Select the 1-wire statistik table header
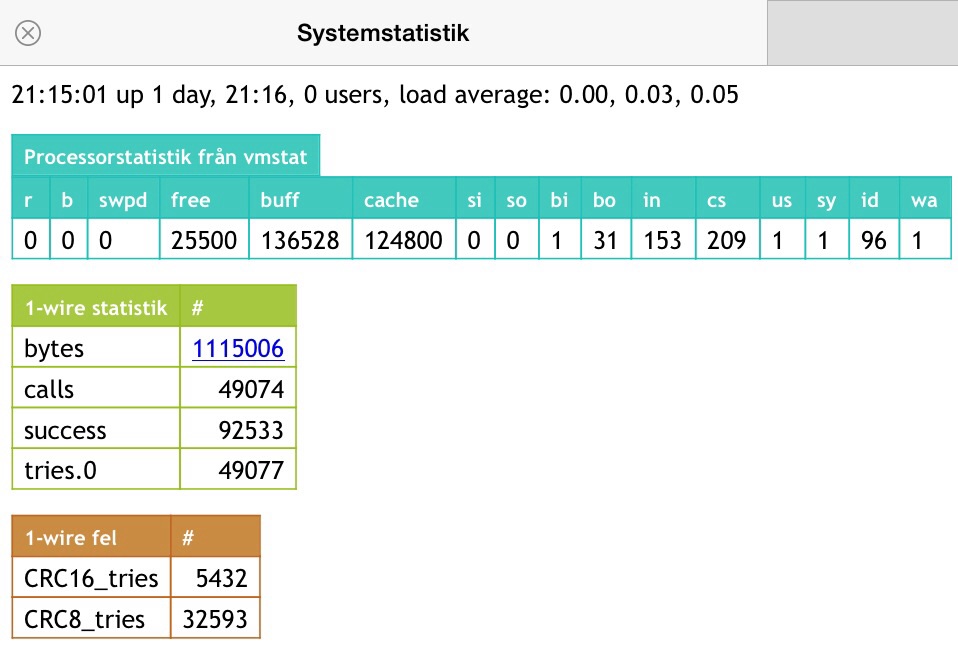 [x=96, y=307]
